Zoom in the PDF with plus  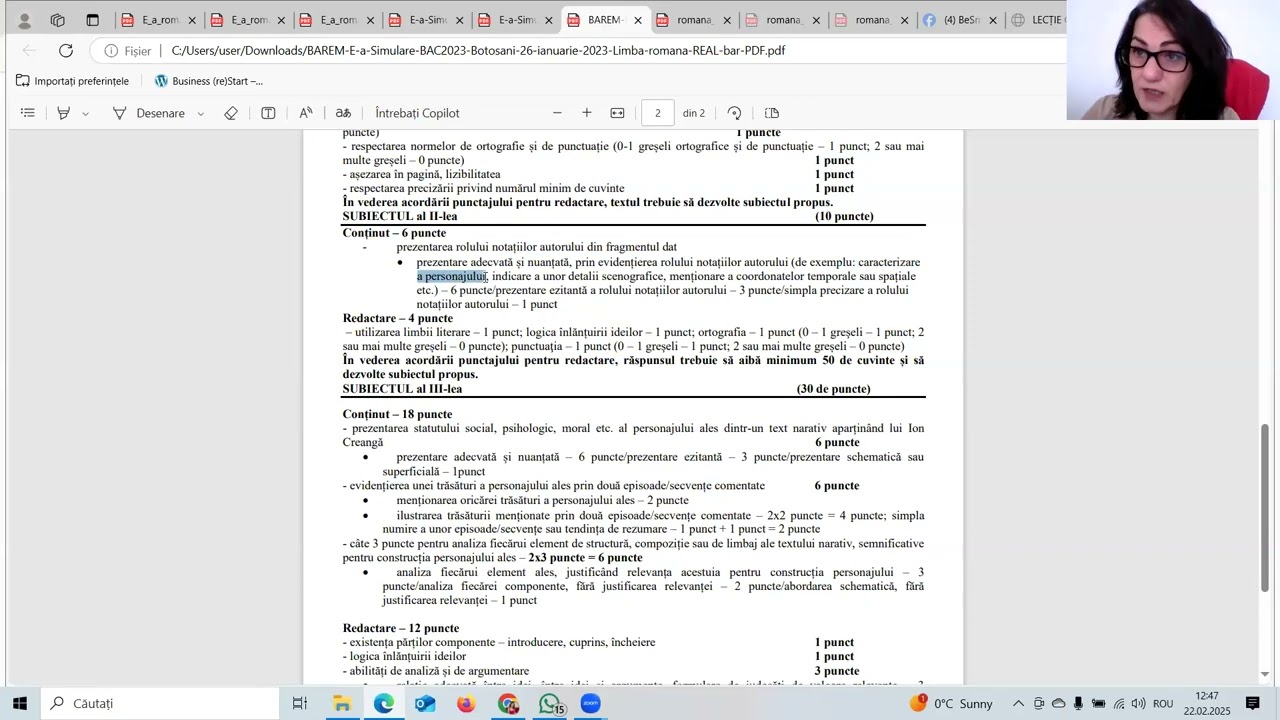point(587,113)
